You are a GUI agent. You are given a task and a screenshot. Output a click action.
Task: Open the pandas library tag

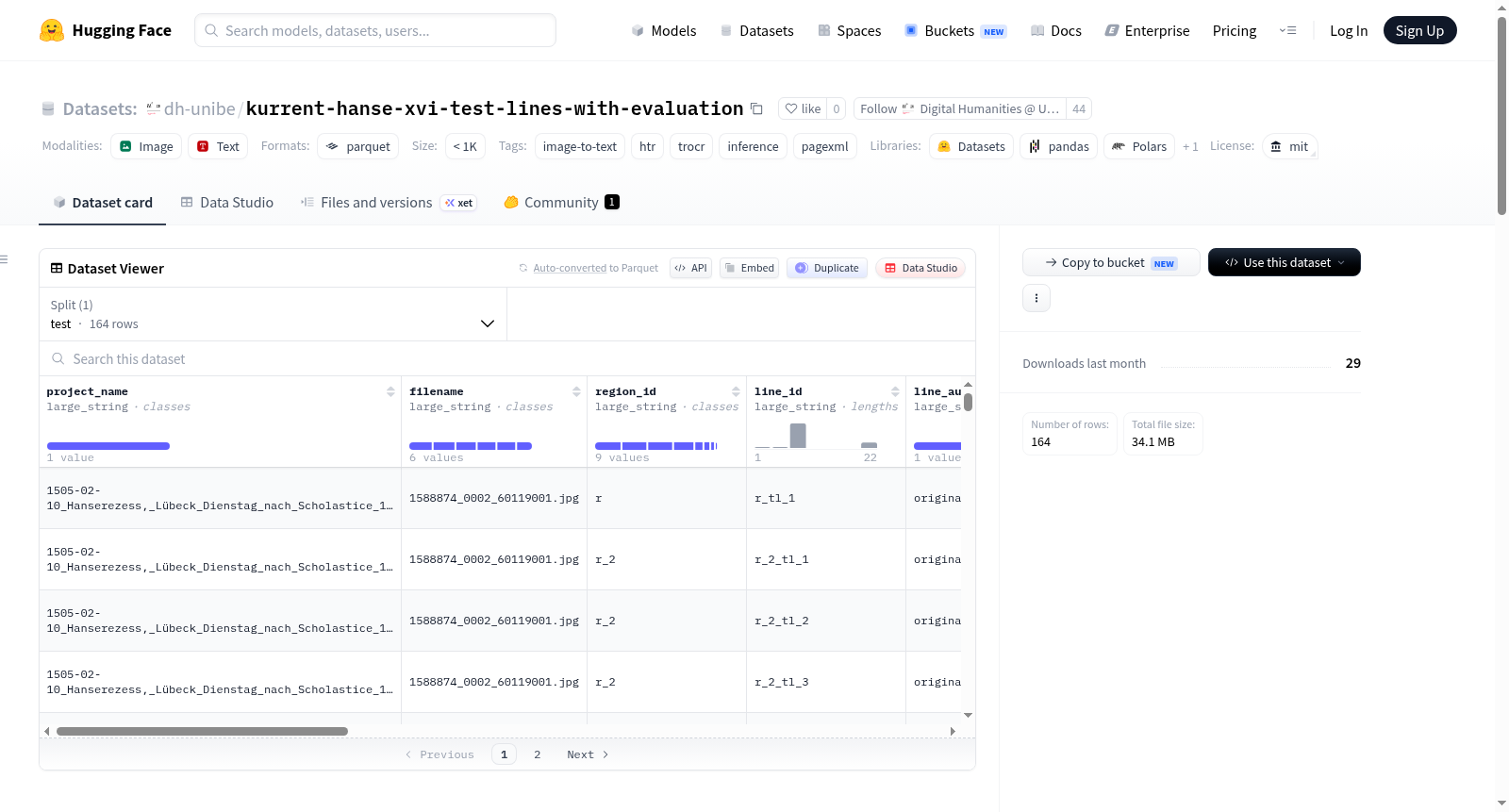pyautogui.click(x=1058, y=146)
